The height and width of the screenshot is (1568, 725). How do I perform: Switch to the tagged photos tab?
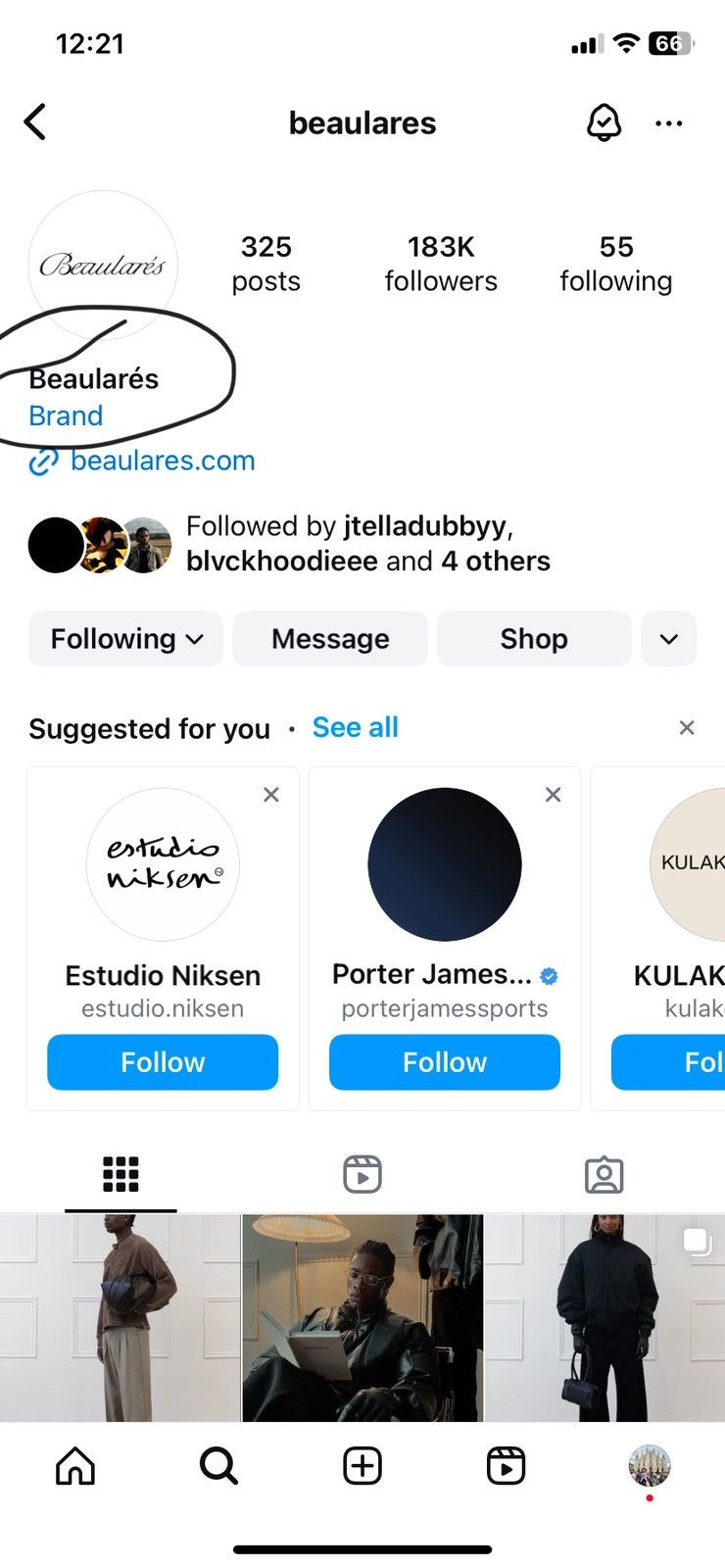pyautogui.click(x=604, y=1174)
